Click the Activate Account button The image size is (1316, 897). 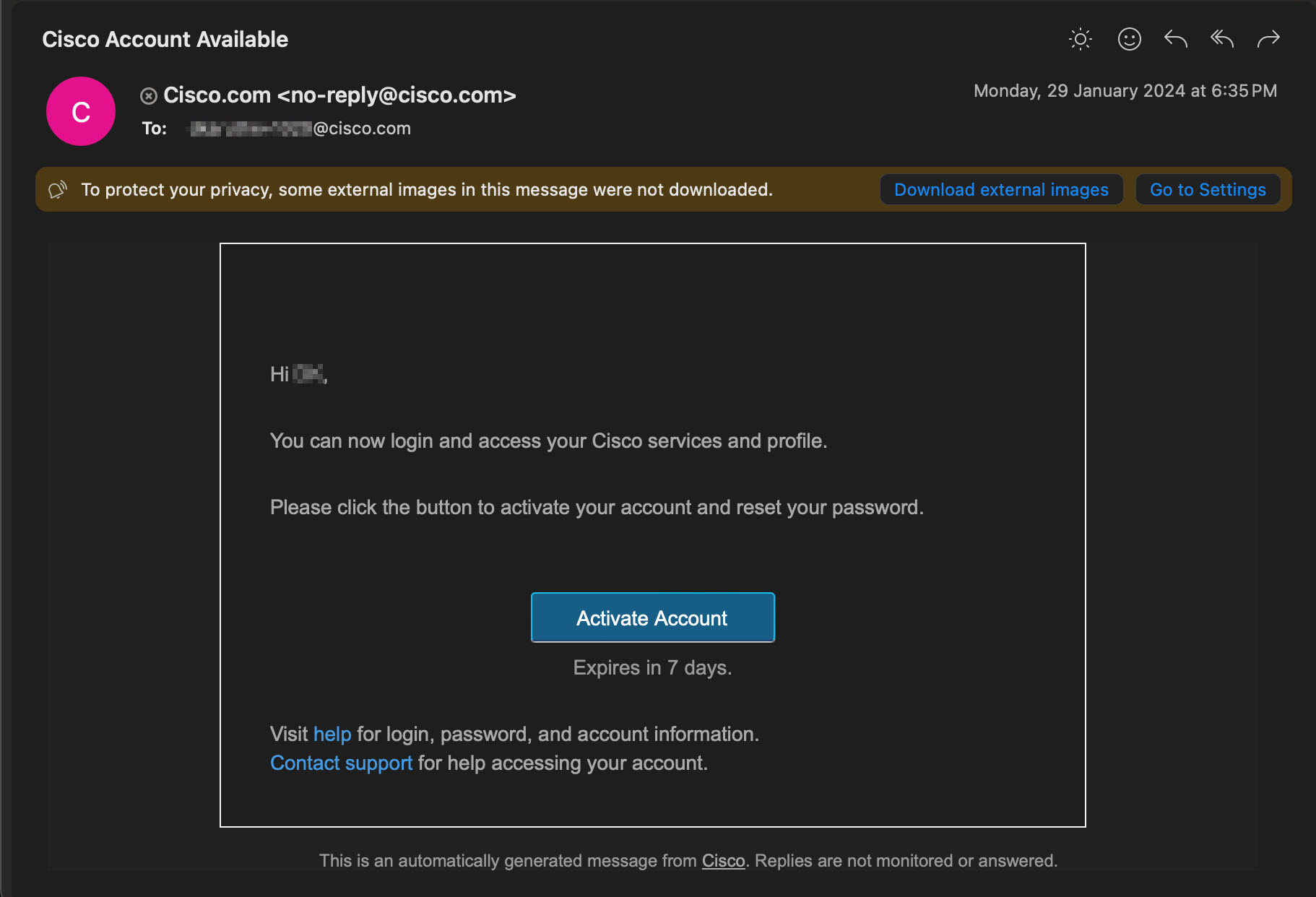coord(652,617)
